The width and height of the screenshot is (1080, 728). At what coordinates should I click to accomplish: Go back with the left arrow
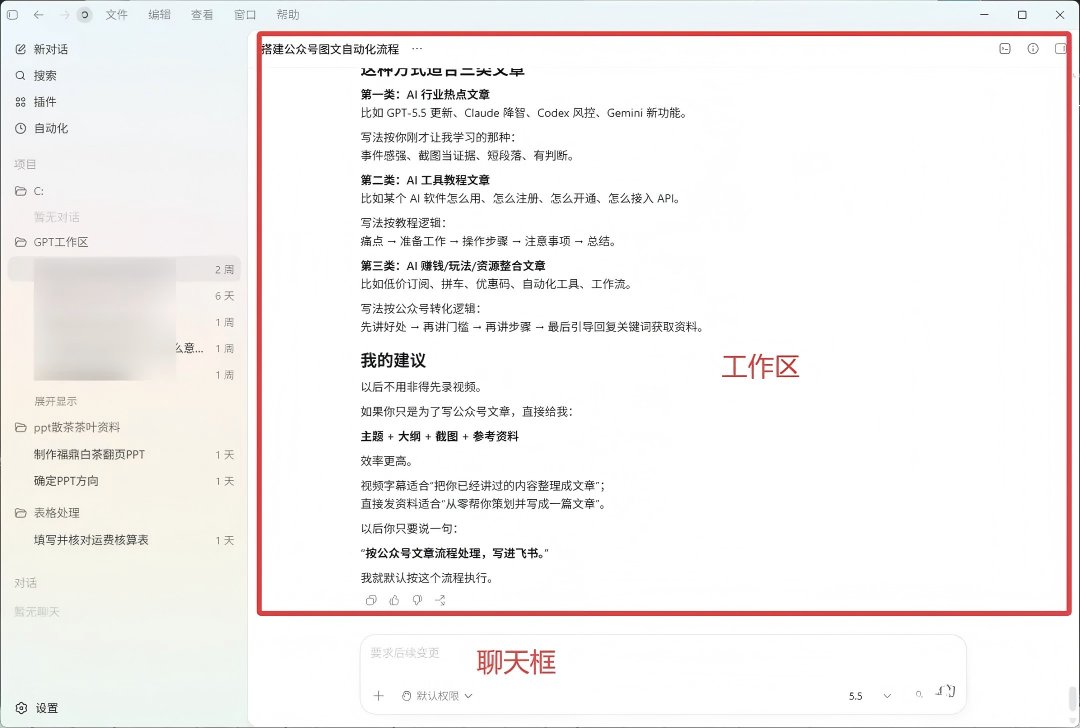click(x=39, y=14)
